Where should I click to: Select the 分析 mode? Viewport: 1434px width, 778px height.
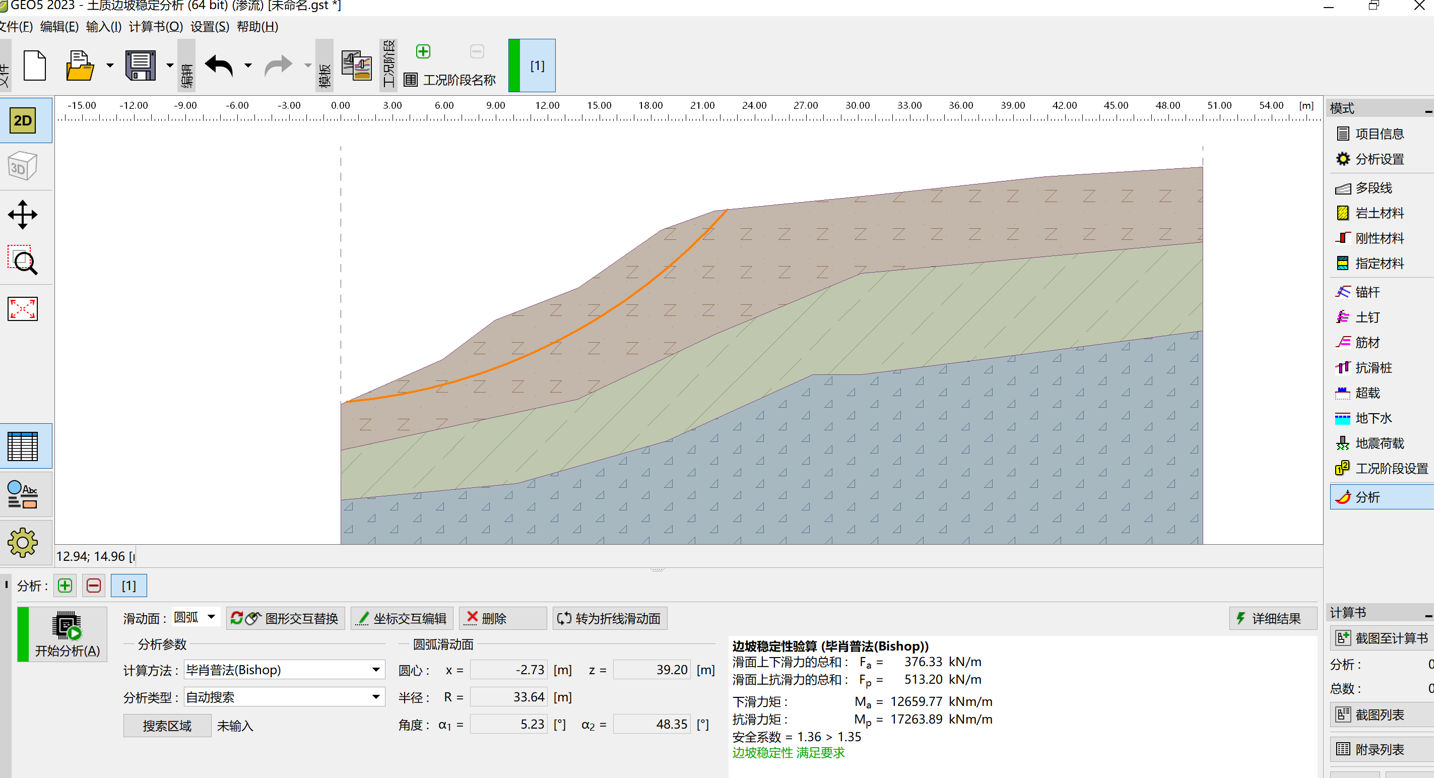[1380, 497]
